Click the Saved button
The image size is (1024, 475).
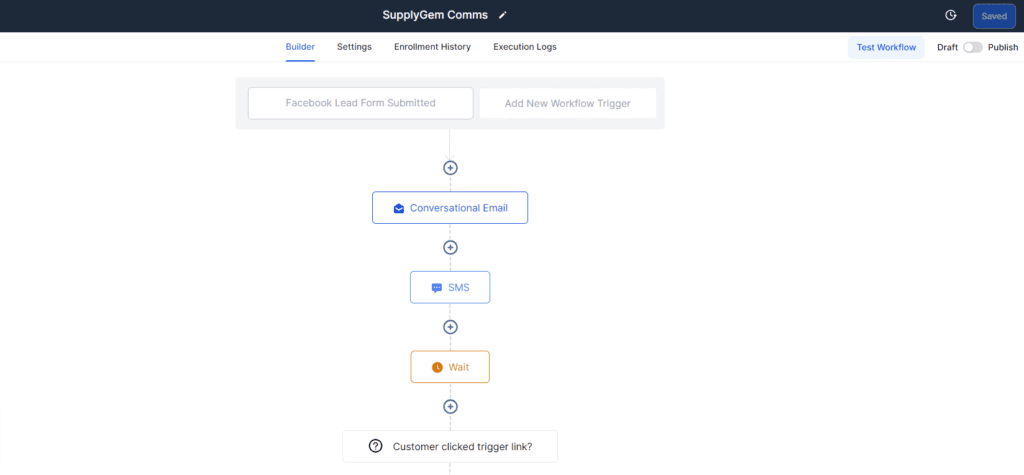coord(994,16)
